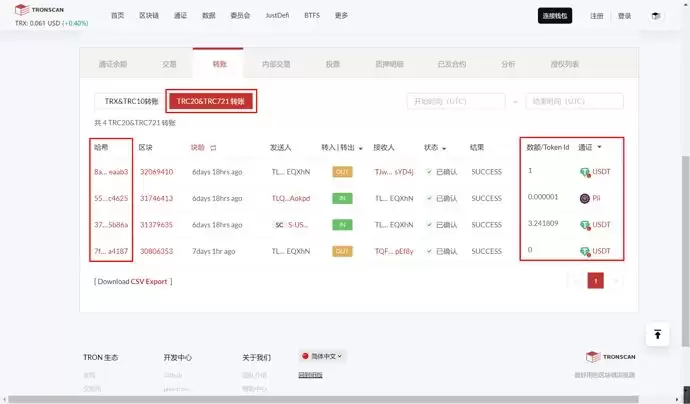The image size is (690, 404).
Task: Open USDT token icon in 32069410 row
Action: (x=584, y=172)
